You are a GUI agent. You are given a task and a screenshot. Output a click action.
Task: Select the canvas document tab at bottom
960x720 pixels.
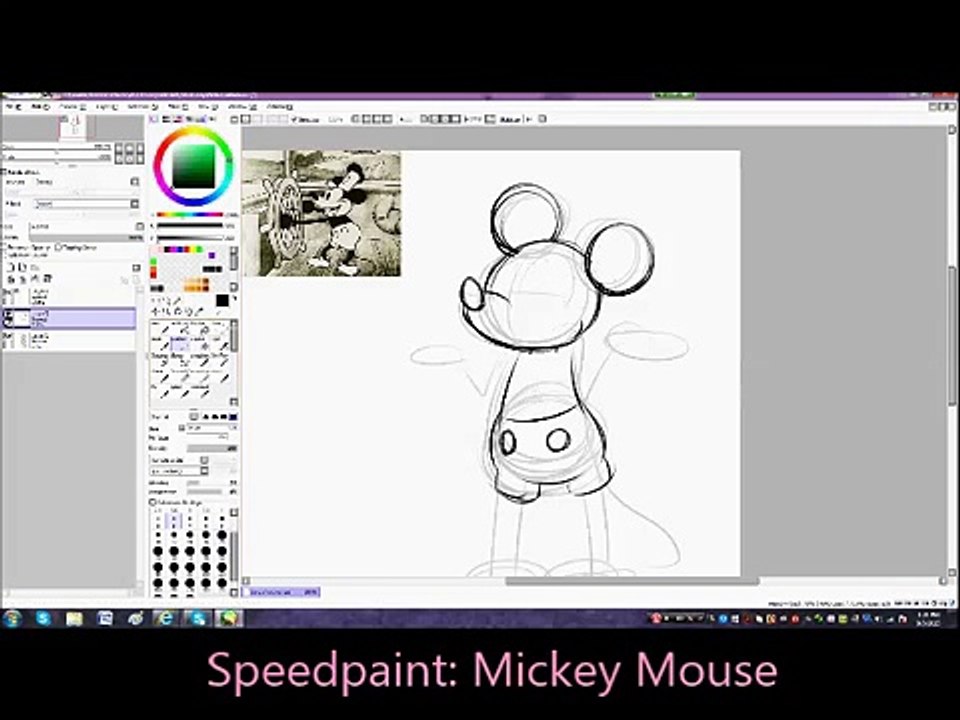(282, 592)
